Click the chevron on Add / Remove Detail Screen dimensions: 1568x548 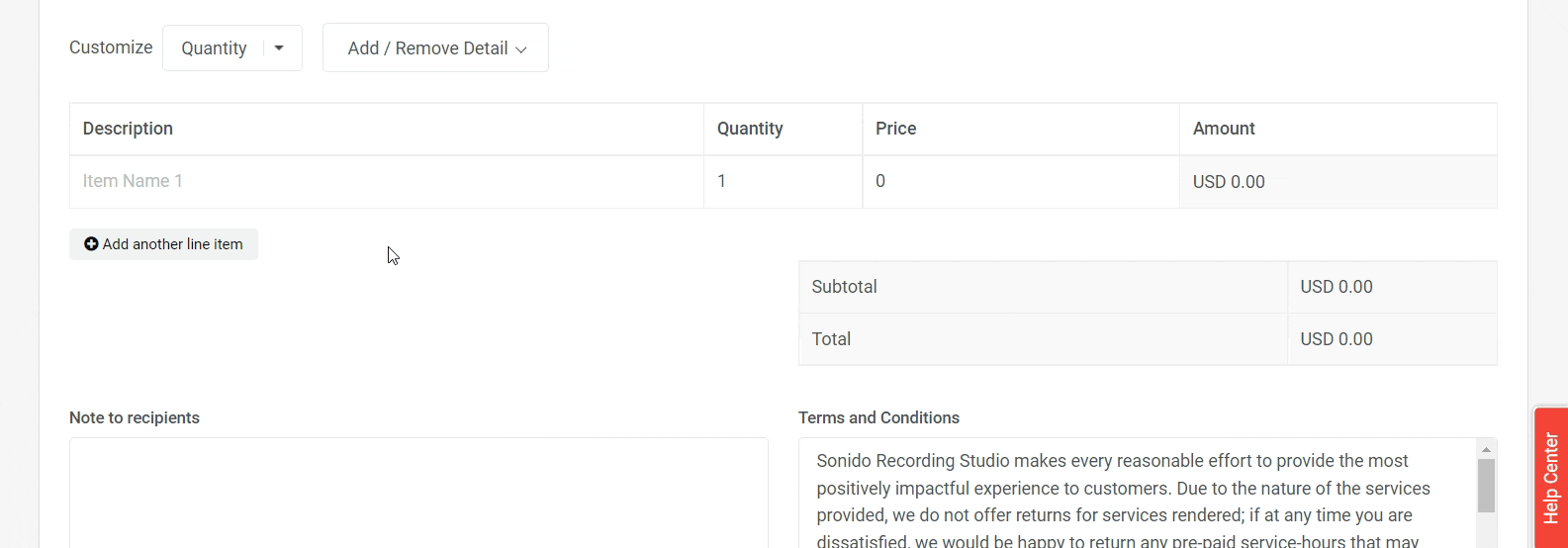(x=521, y=49)
